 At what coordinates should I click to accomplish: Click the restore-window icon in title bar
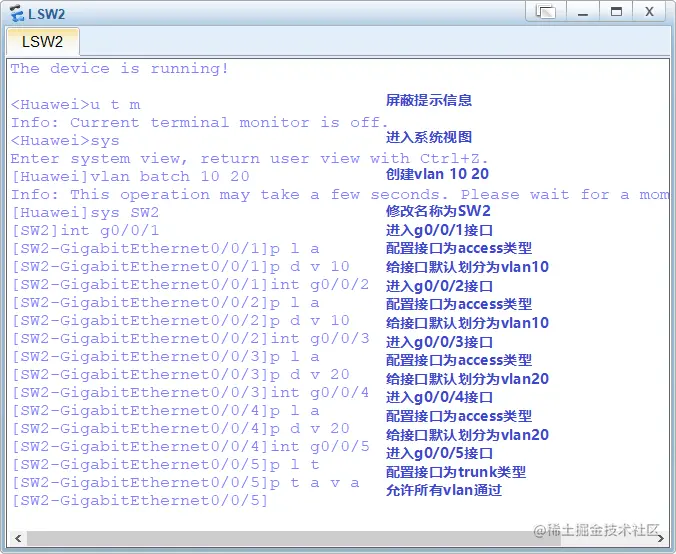pyautogui.click(x=545, y=12)
